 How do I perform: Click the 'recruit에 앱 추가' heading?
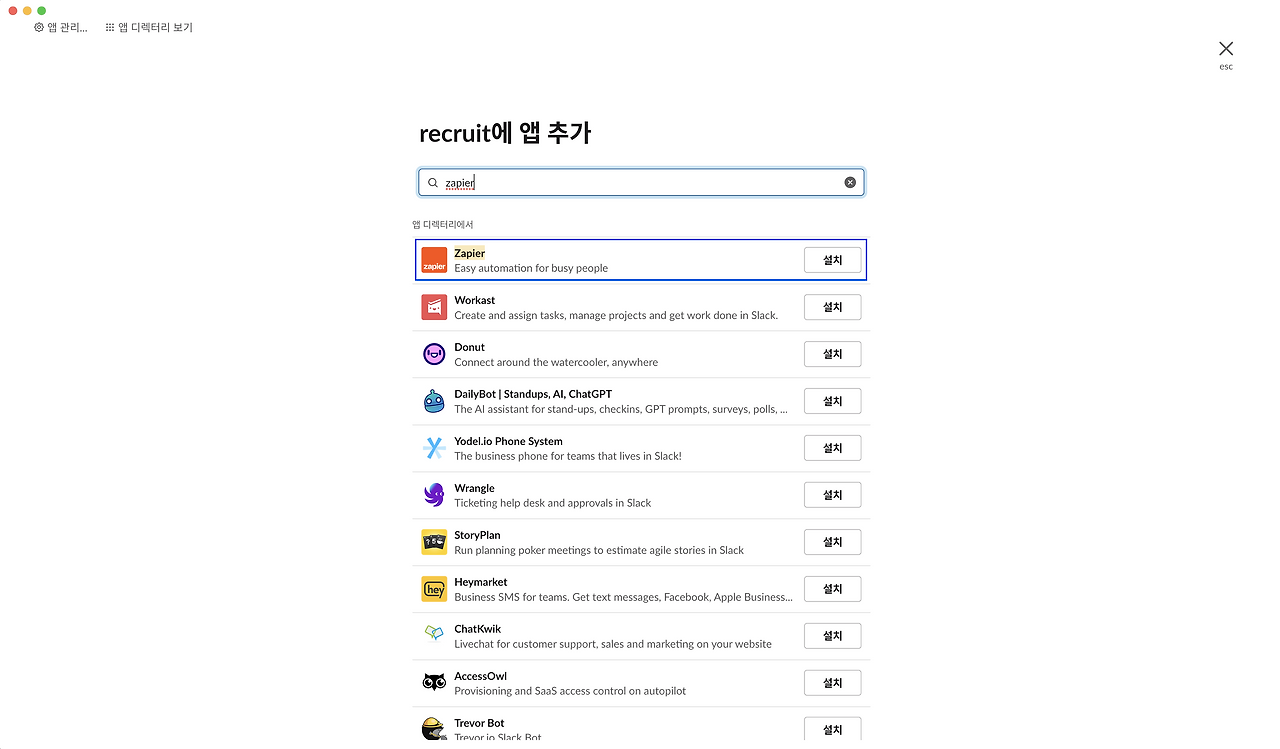505,133
